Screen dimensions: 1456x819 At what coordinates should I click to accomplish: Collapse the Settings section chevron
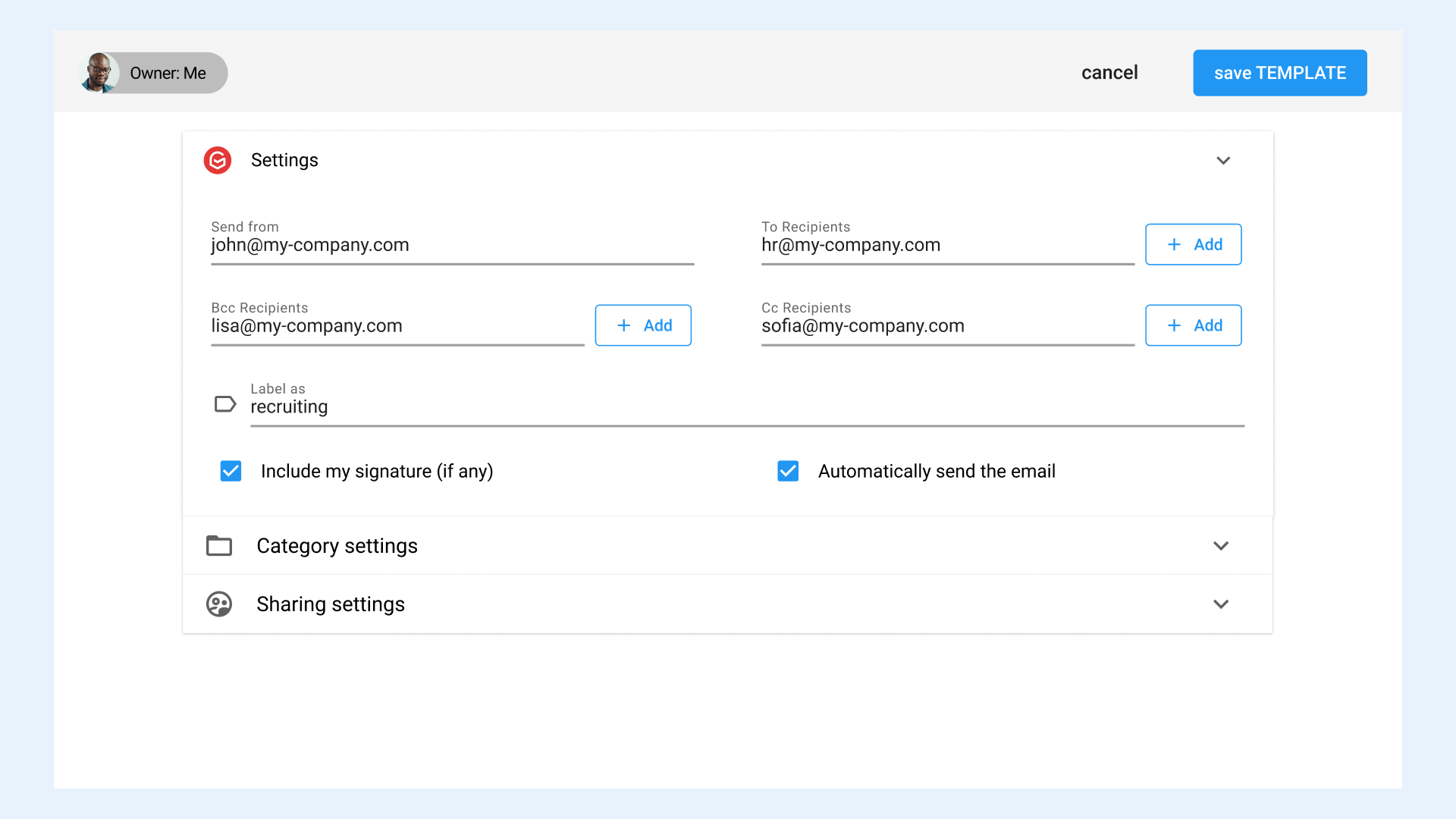click(1223, 160)
